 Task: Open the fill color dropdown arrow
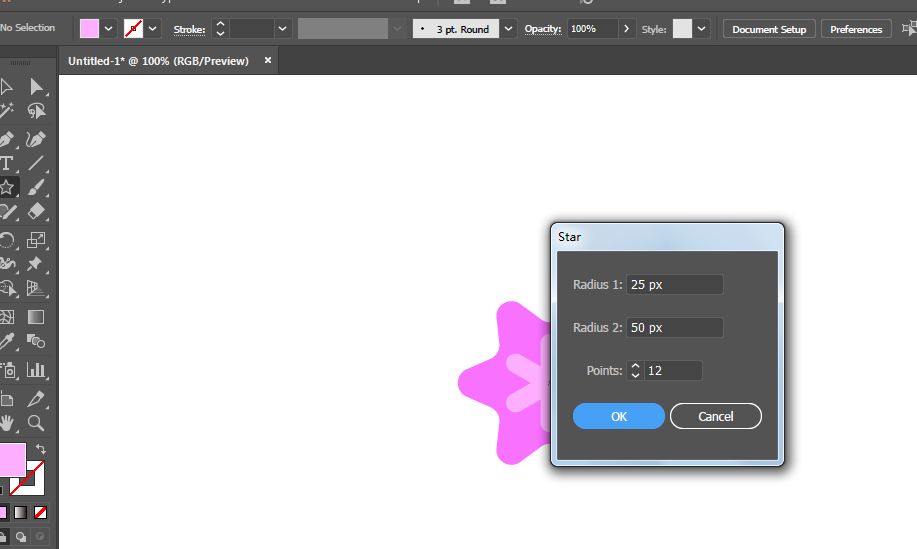pos(109,29)
